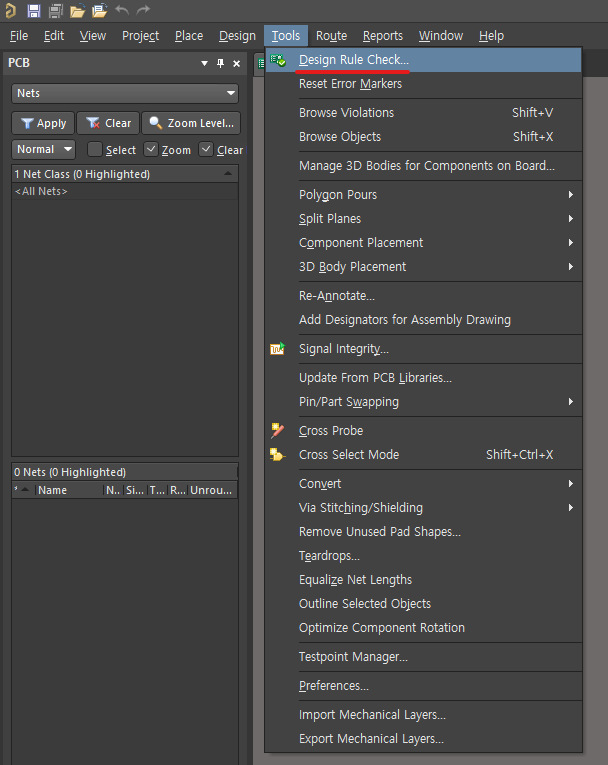
Task: Open the Window menu
Action: click(441, 36)
